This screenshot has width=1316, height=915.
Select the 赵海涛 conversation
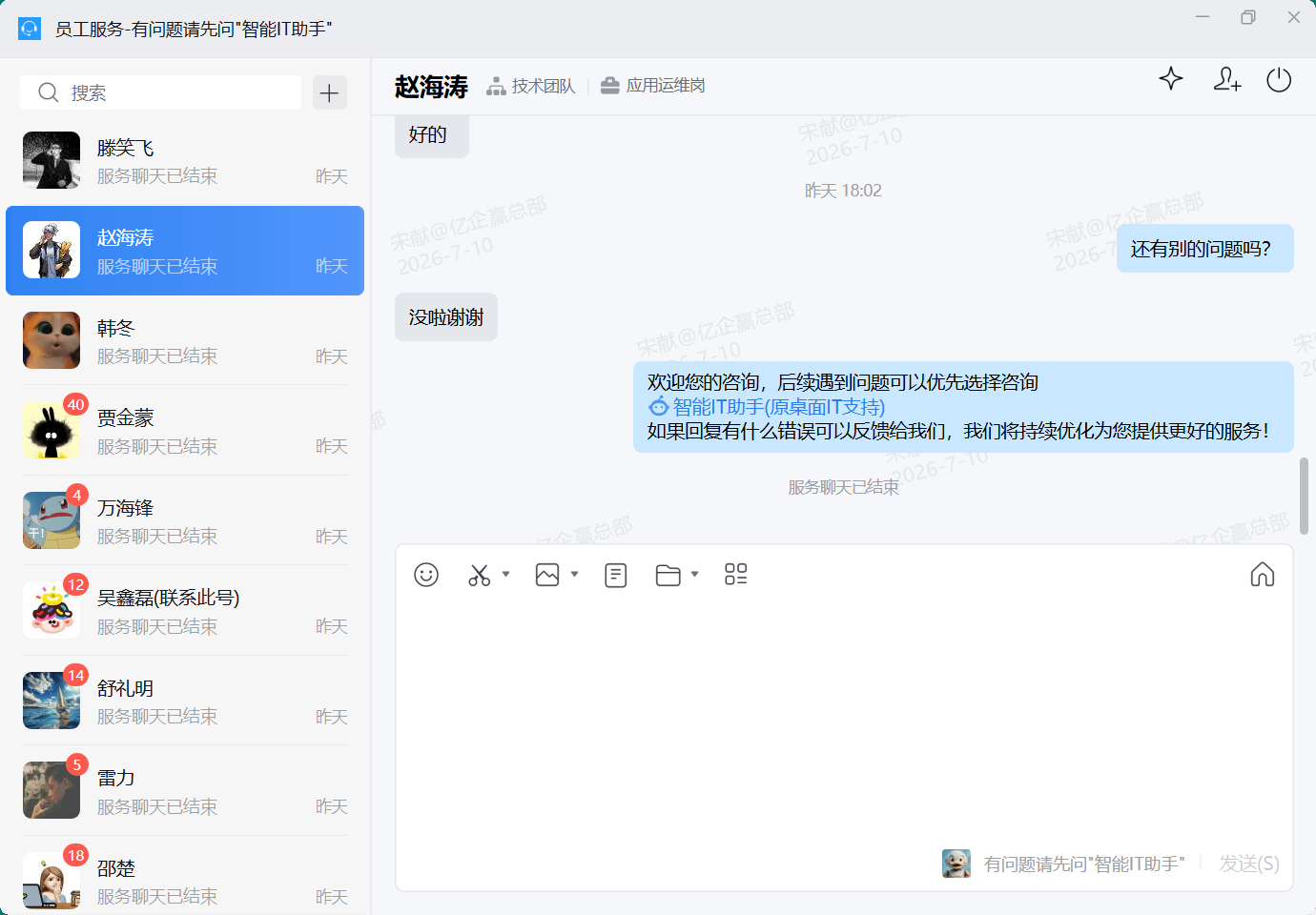click(x=185, y=251)
